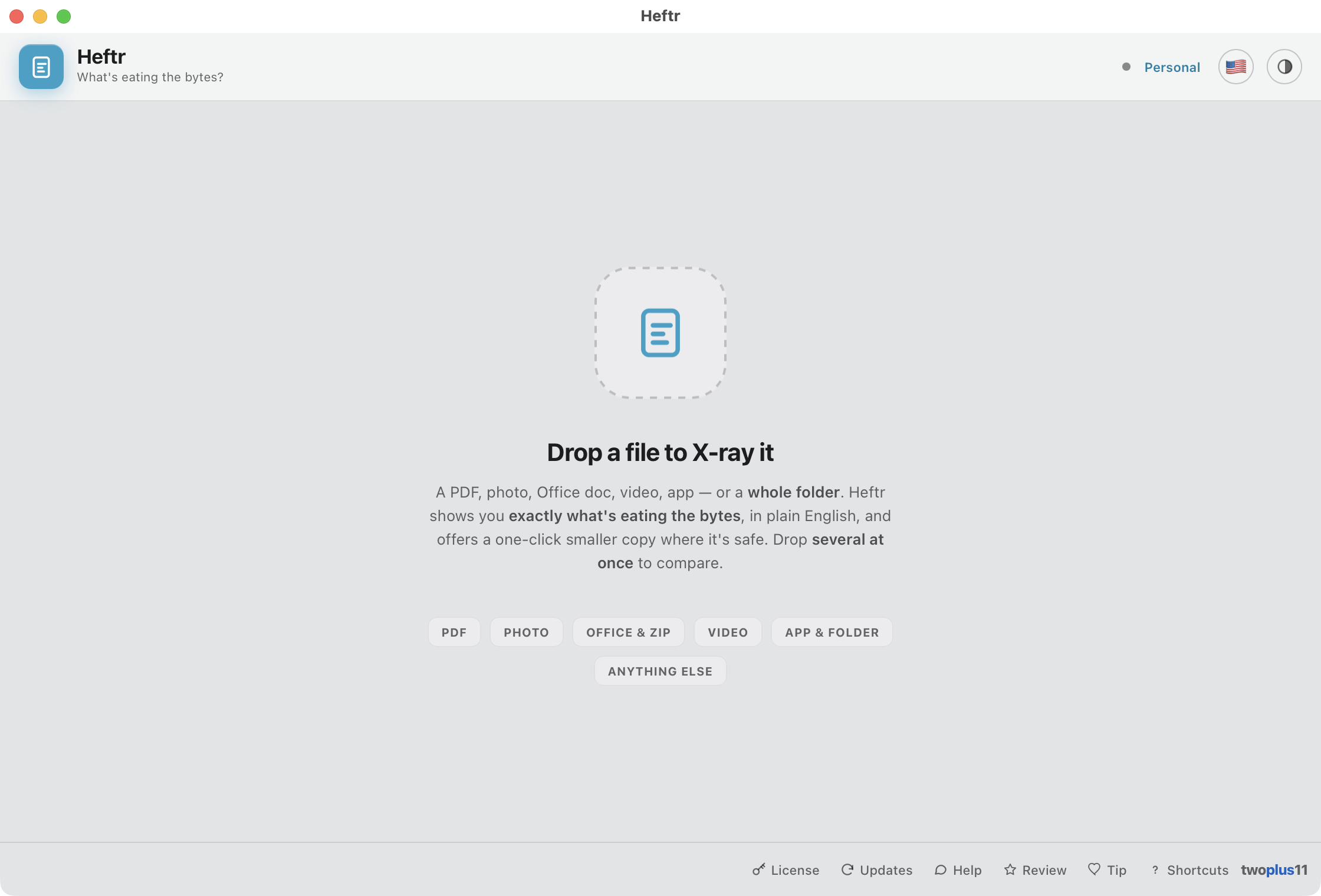Click the 'Drop a file to X-ray it' heading
Image resolution: width=1321 pixels, height=896 pixels.
(x=660, y=452)
